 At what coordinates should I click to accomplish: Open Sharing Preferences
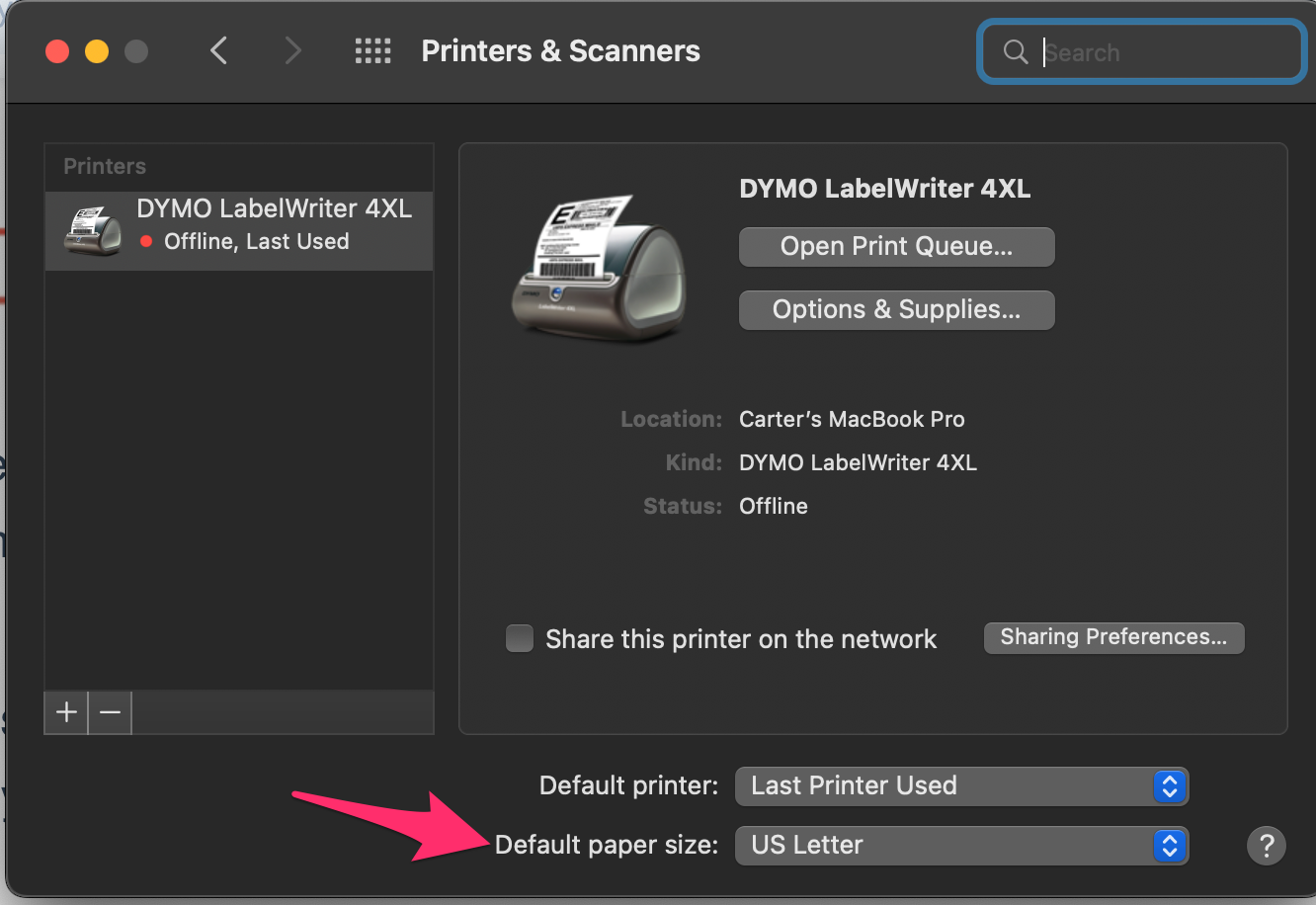(1113, 637)
